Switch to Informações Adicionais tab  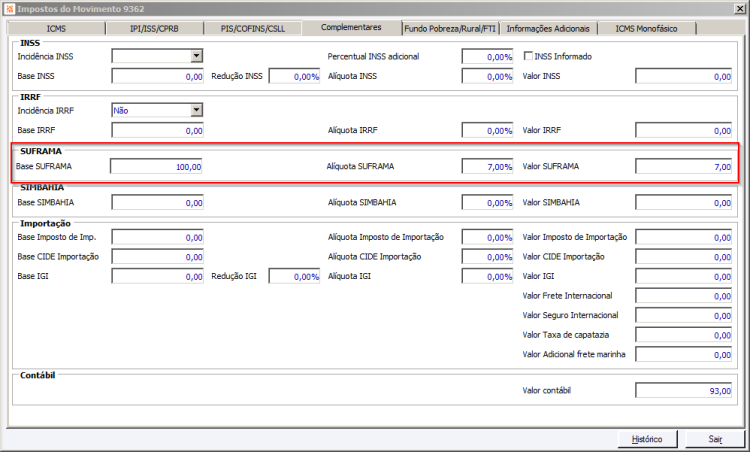click(548, 29)
